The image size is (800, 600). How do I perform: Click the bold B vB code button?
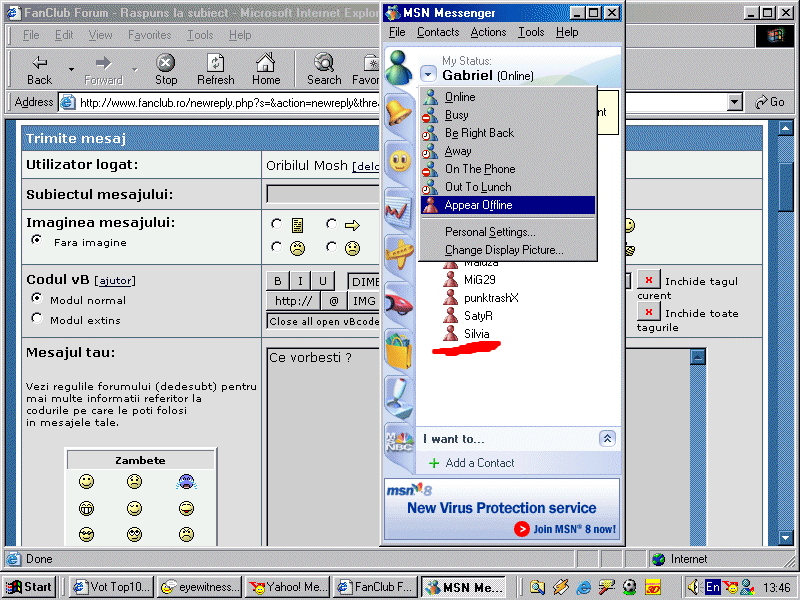tap(278, 281)
